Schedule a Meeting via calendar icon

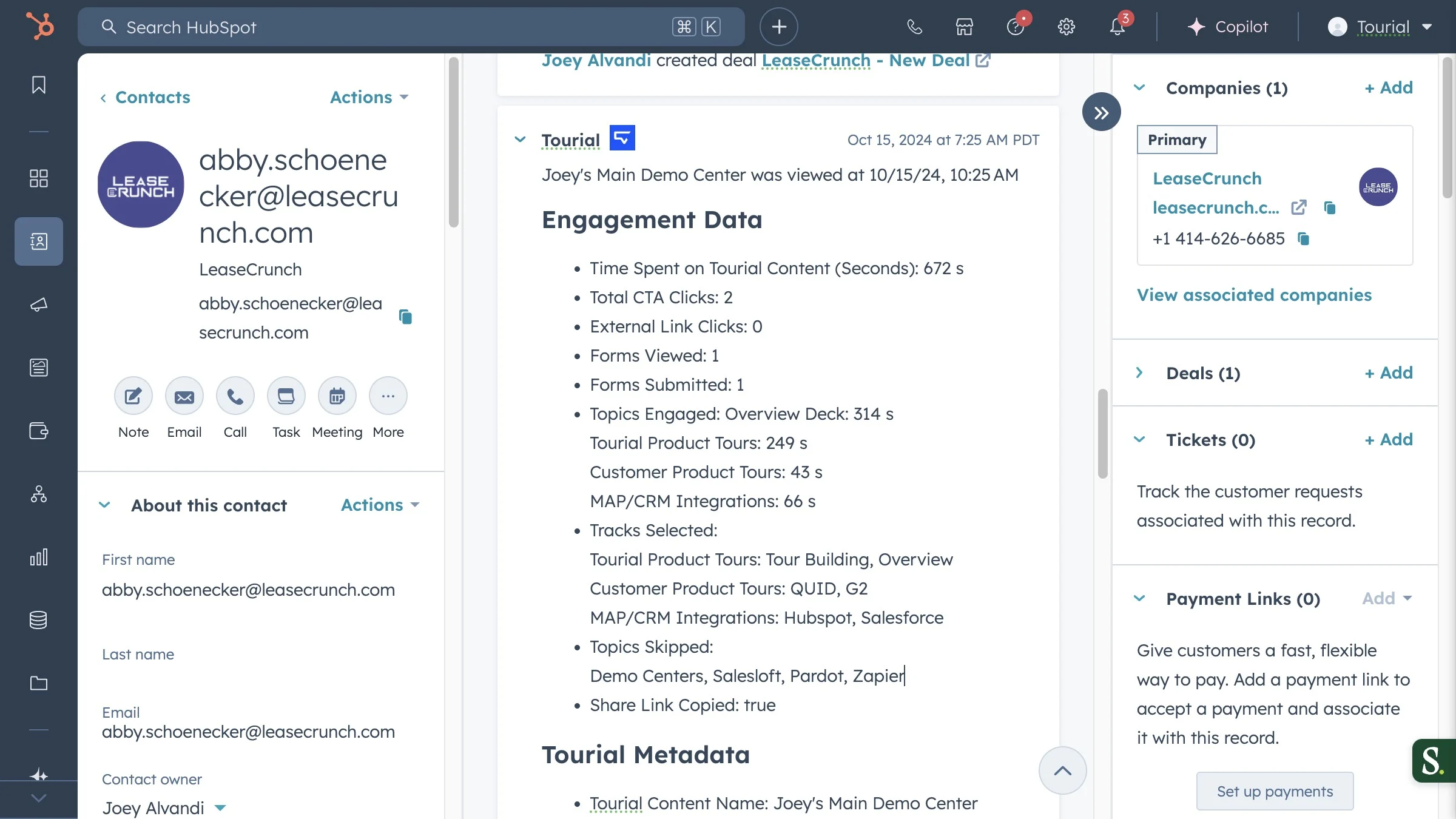pos(337,396)
